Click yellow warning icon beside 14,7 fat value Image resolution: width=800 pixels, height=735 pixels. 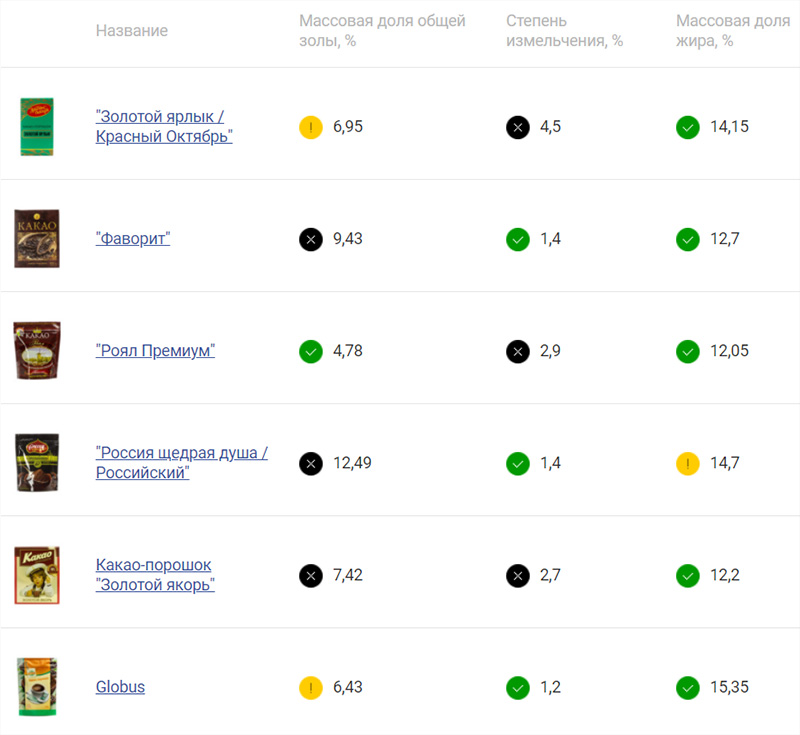[x=688, y=463]
